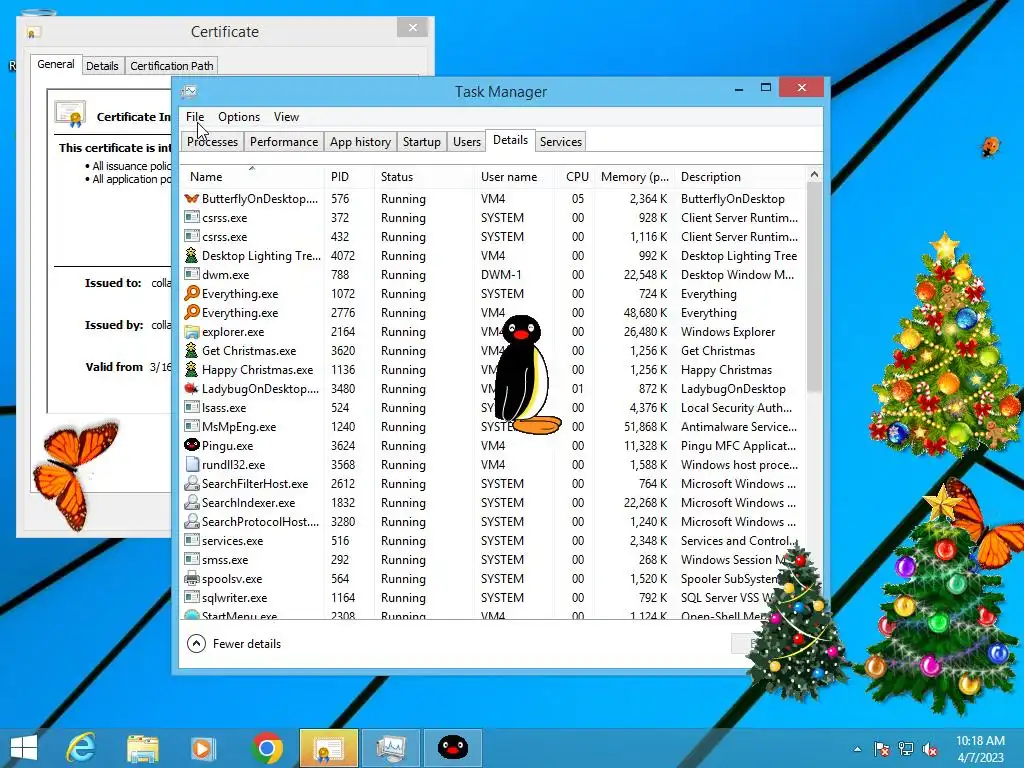Collapse Task Manager with Fewer details

[234, 644]
